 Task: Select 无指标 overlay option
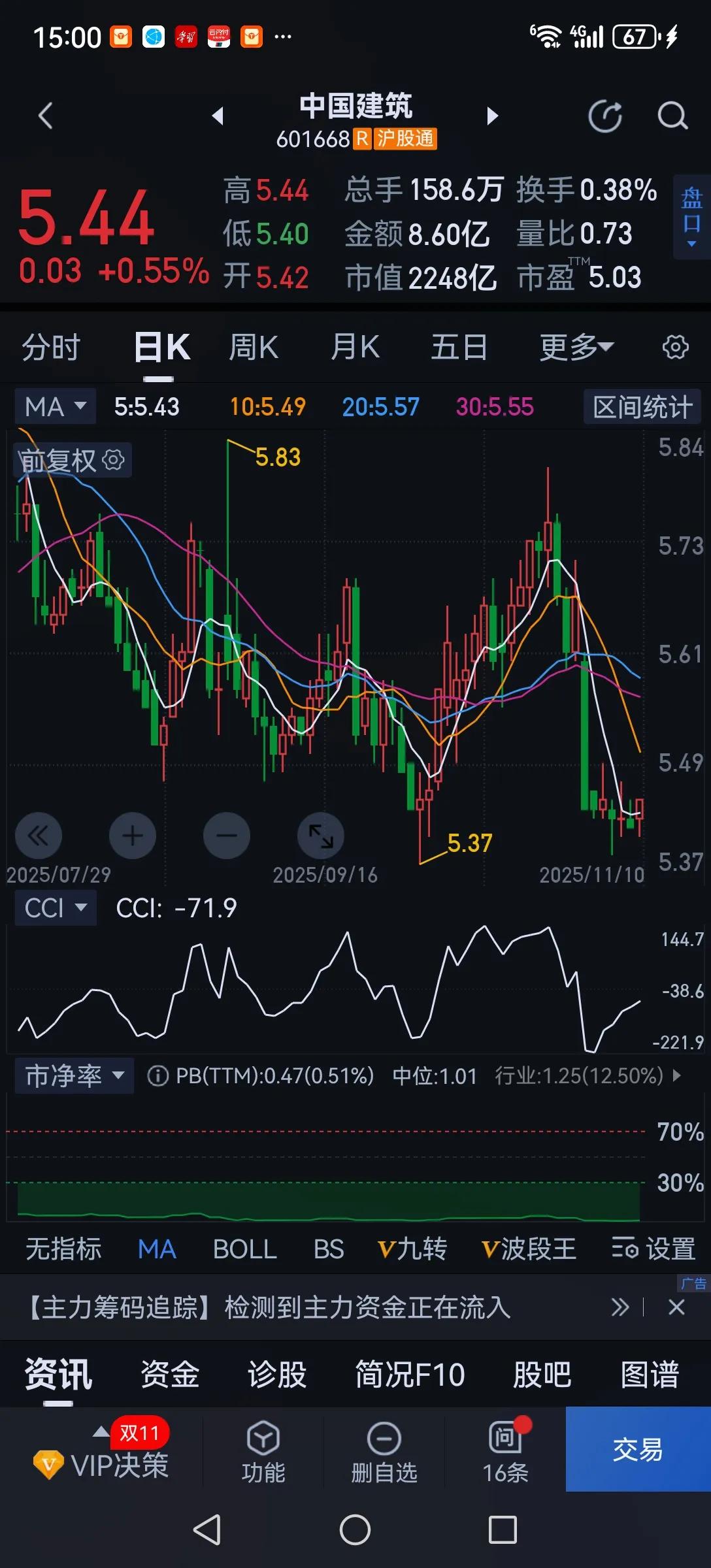pyautogui.click(x=63, y=1249)
